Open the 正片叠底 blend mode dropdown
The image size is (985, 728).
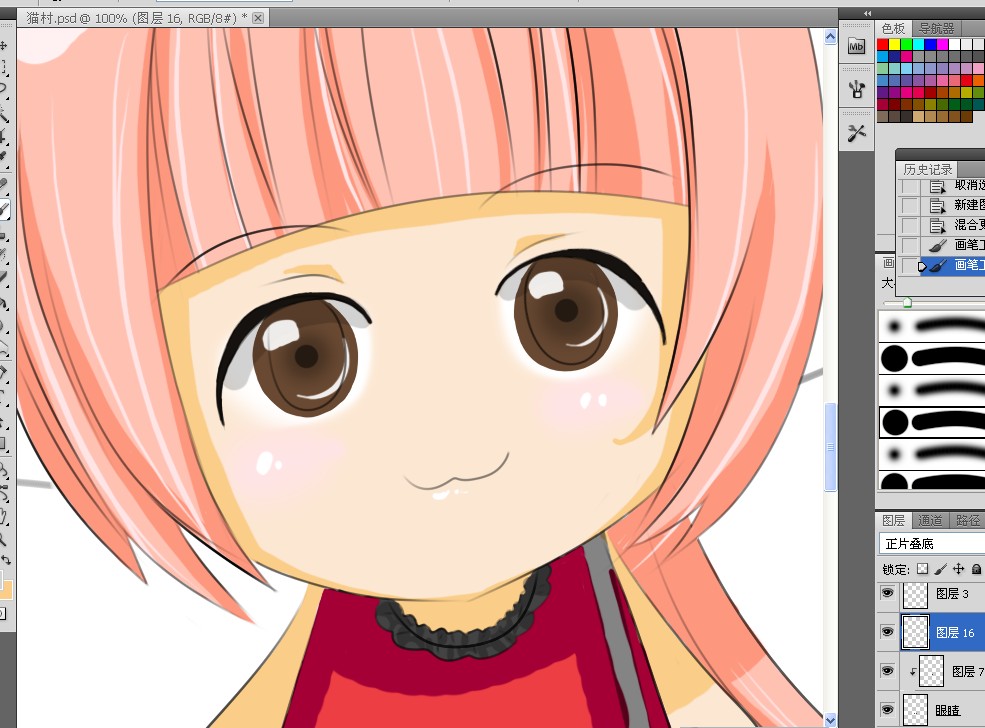click(932, 543)
